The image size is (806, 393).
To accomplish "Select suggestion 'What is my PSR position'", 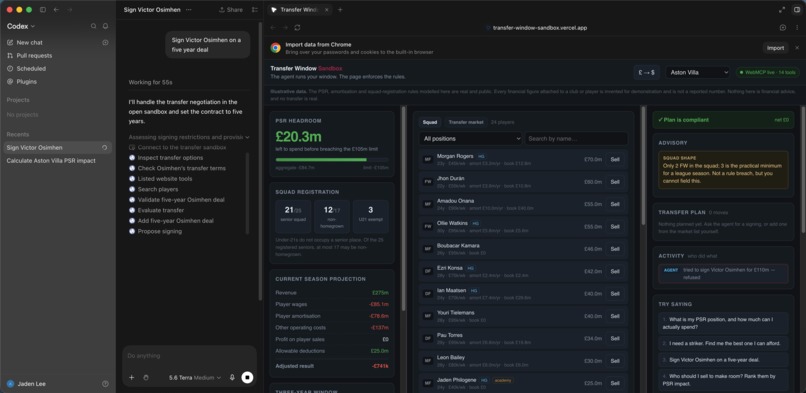I will (x=723, y=323).
